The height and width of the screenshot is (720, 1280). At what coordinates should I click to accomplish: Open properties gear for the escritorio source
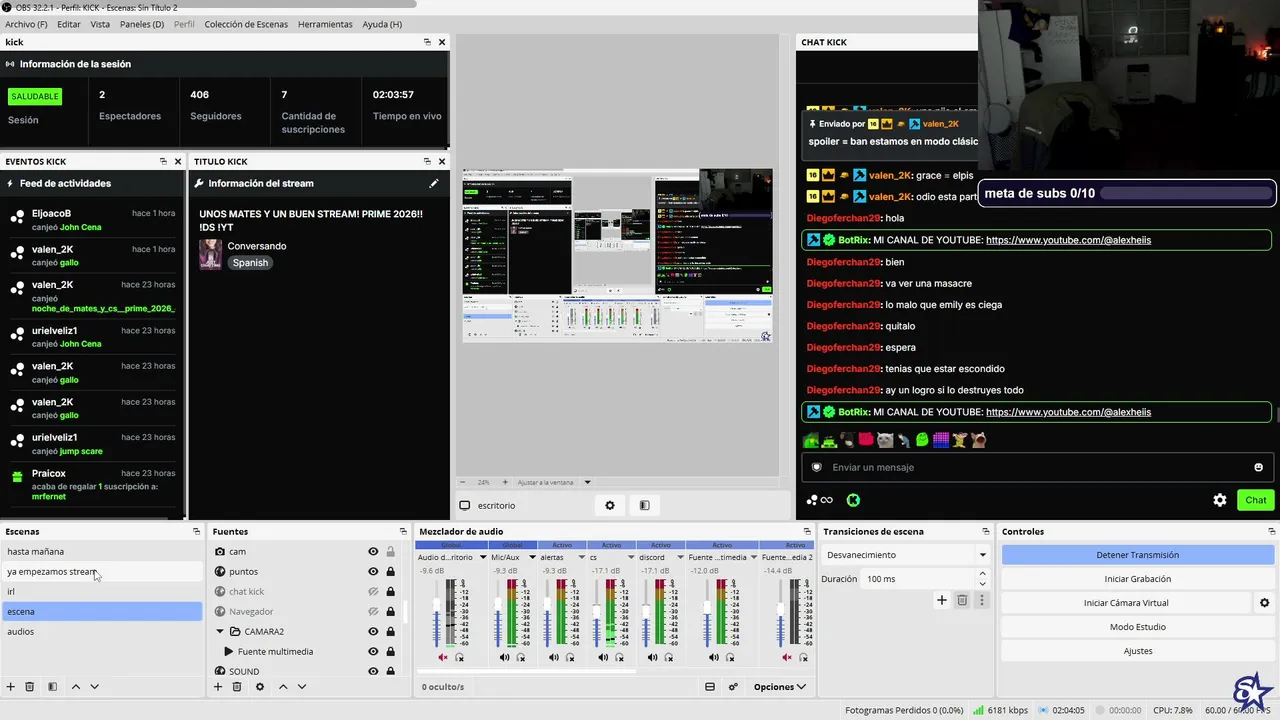point(610,505)
